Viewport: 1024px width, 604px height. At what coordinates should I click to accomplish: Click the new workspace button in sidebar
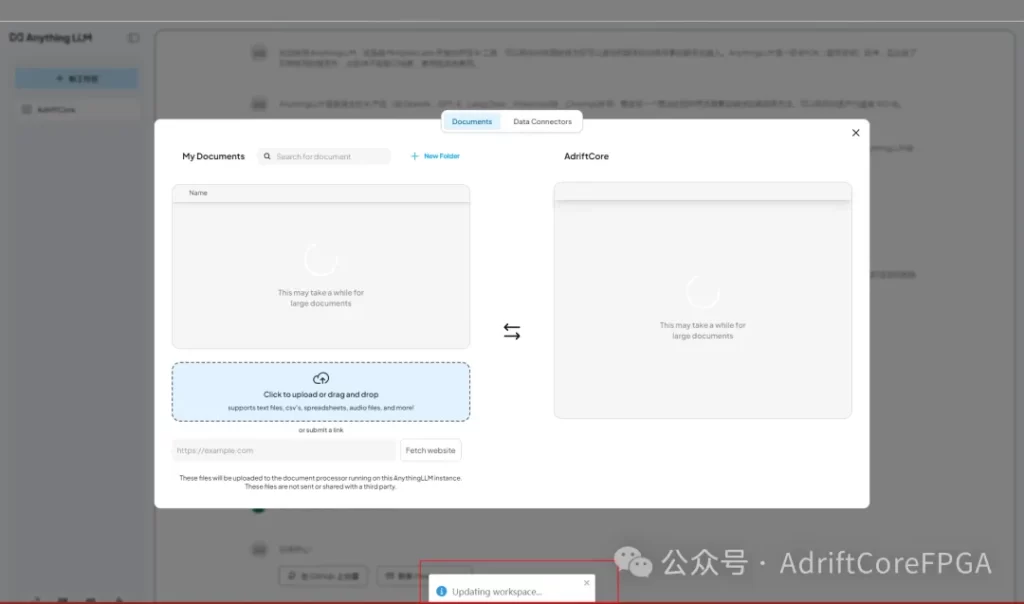(77, 78)
